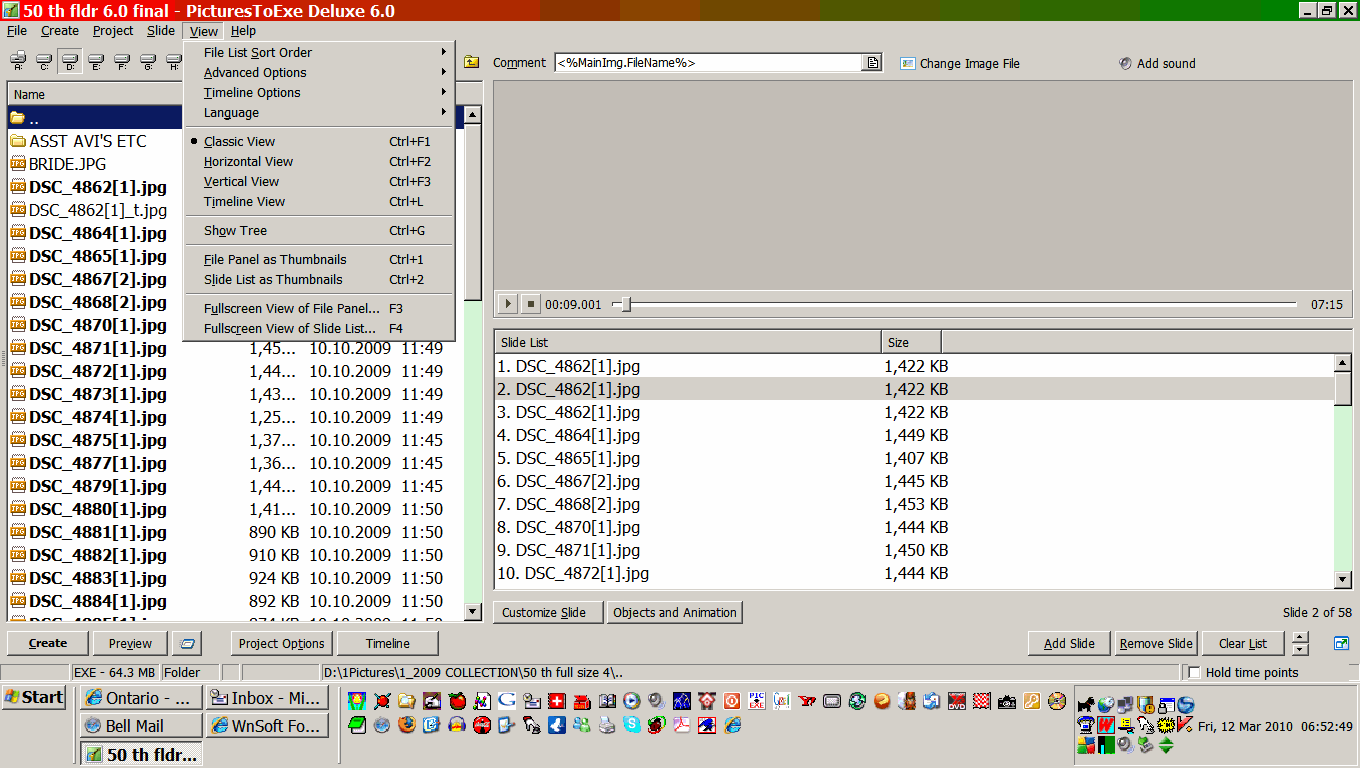Select File Panel as Thumbnails
This screenshot has height=768, width=1360.
[x=320, y=259]
